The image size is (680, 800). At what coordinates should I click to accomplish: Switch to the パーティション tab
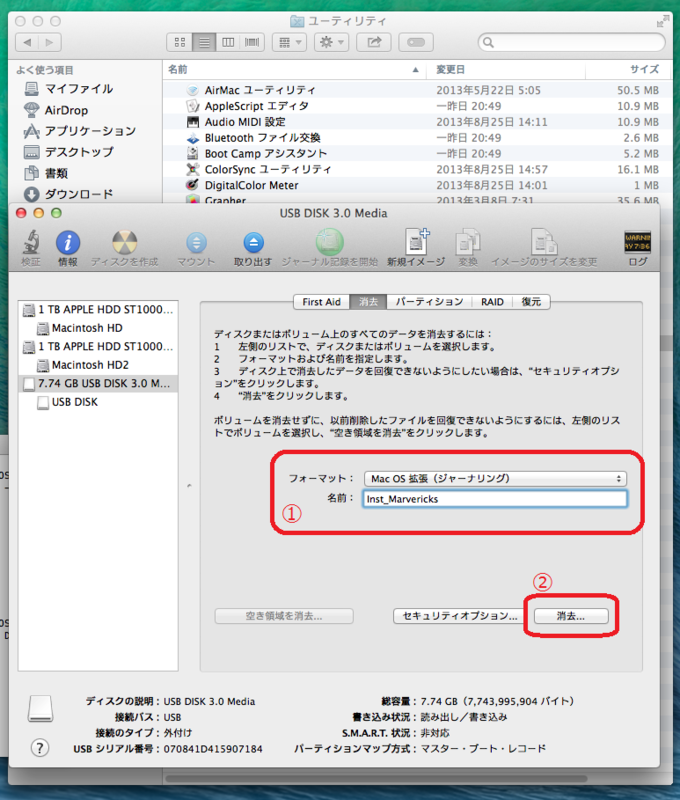point(430,302)
